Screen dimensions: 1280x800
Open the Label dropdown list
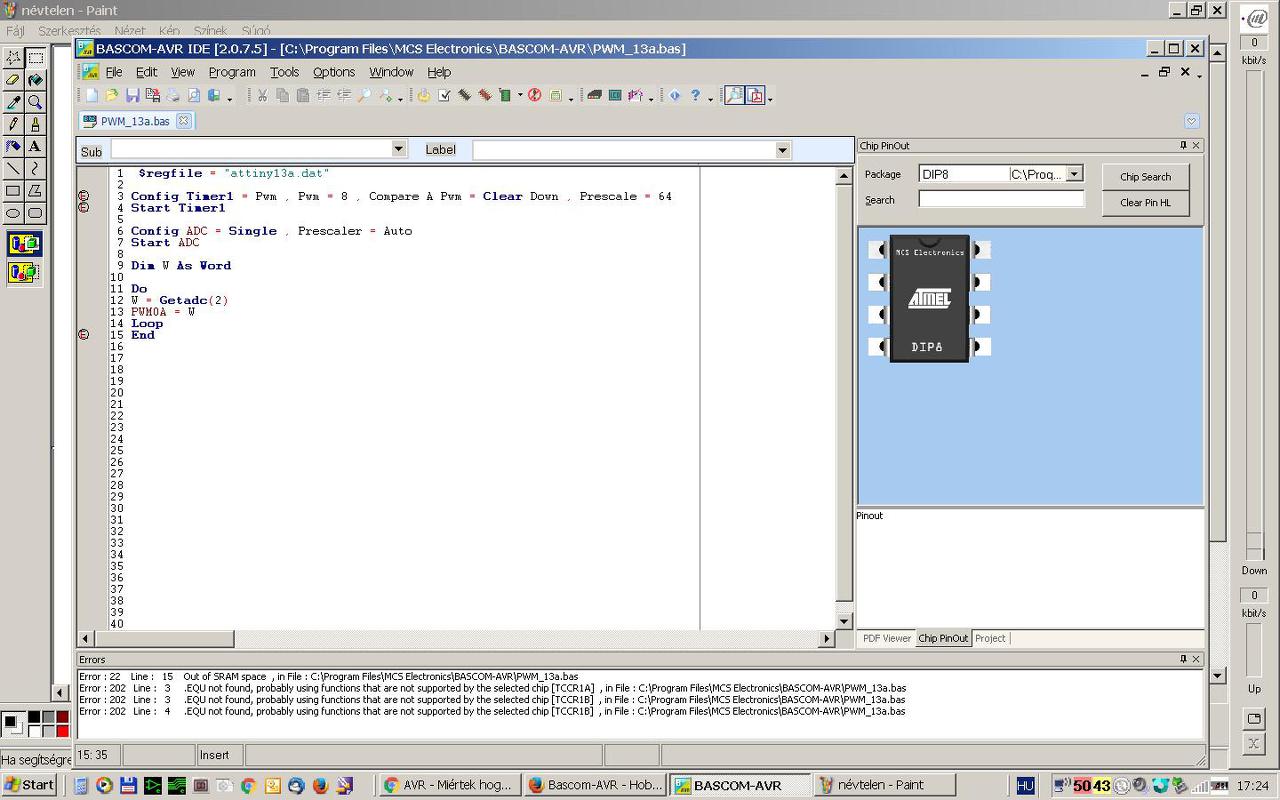[782, 150]
